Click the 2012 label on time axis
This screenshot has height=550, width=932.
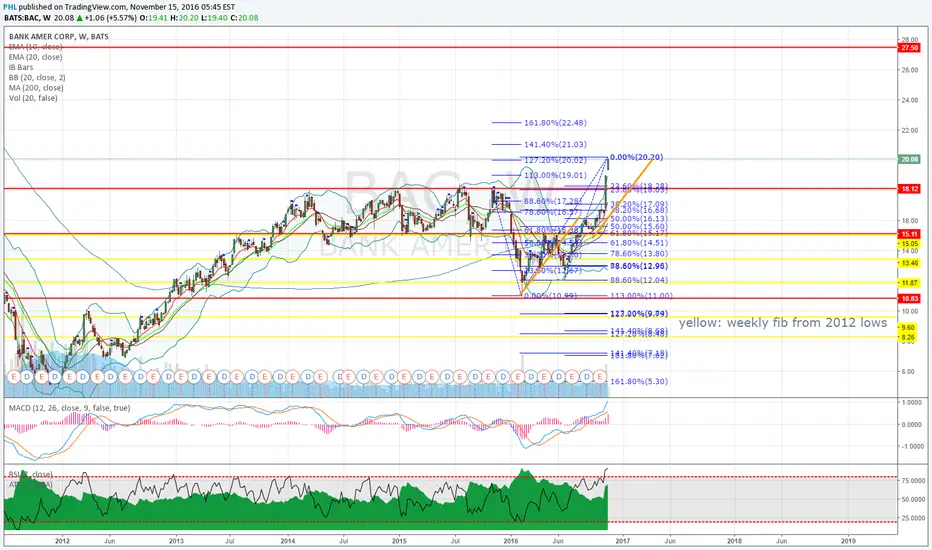pos(62,541)
